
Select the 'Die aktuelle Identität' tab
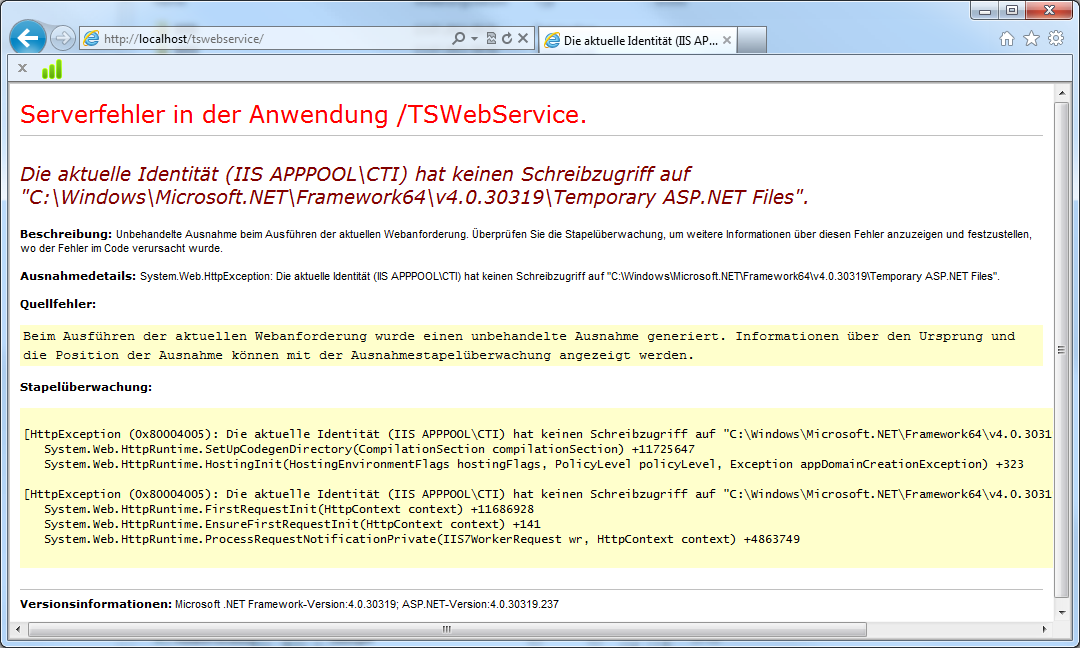(630, 41)
